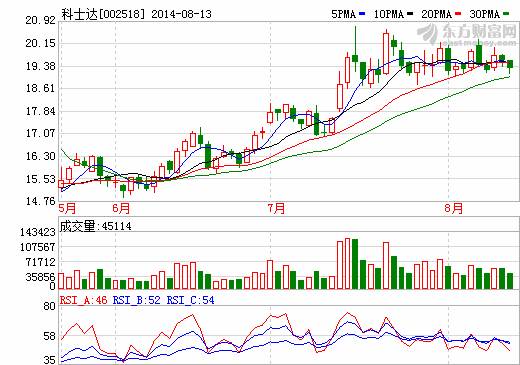Image resolution: width=520 pixels, height=365 pixels.
Task: Click the 20PMA legend label
Action: click(x=437, y=14)
